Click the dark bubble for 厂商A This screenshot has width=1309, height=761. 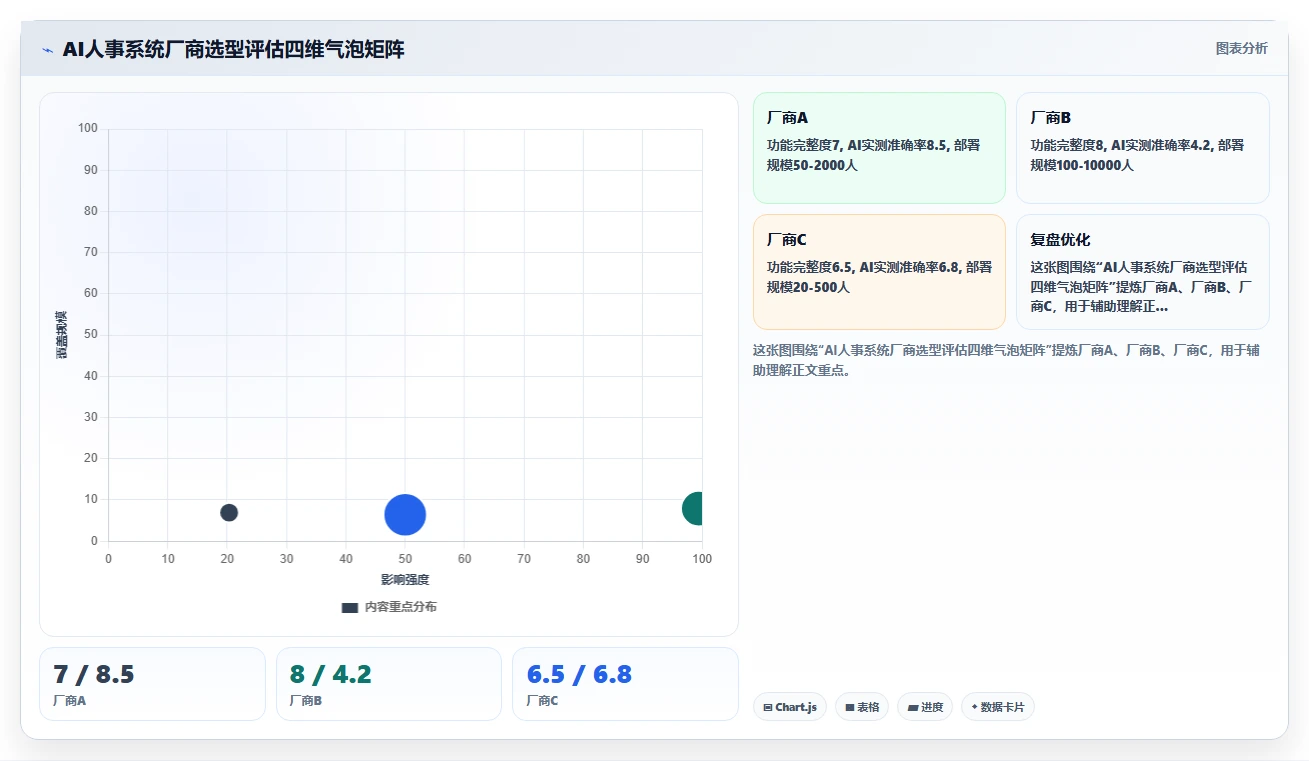point(229,512)
